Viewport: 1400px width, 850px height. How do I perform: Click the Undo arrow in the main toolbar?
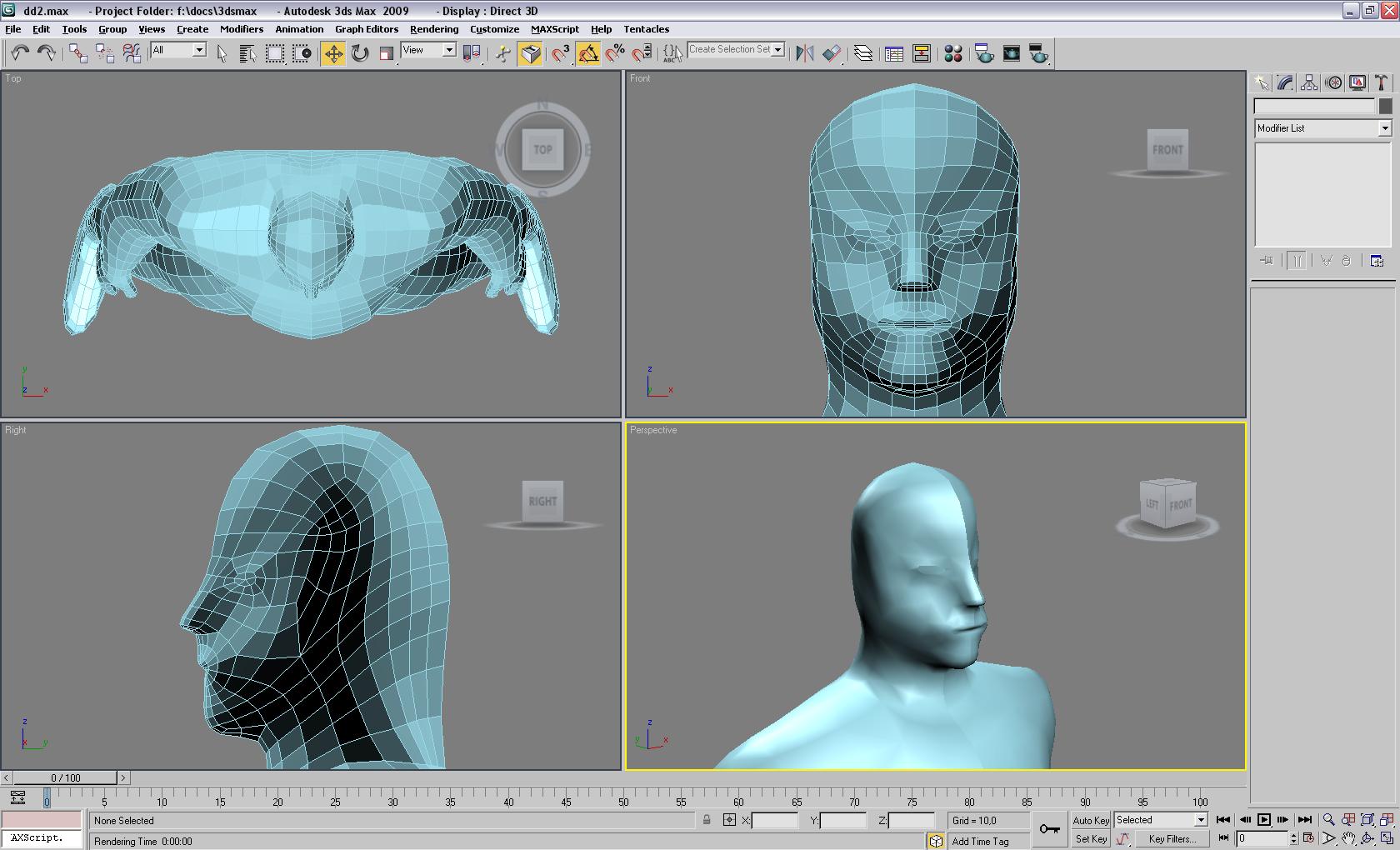click(20, 53)
